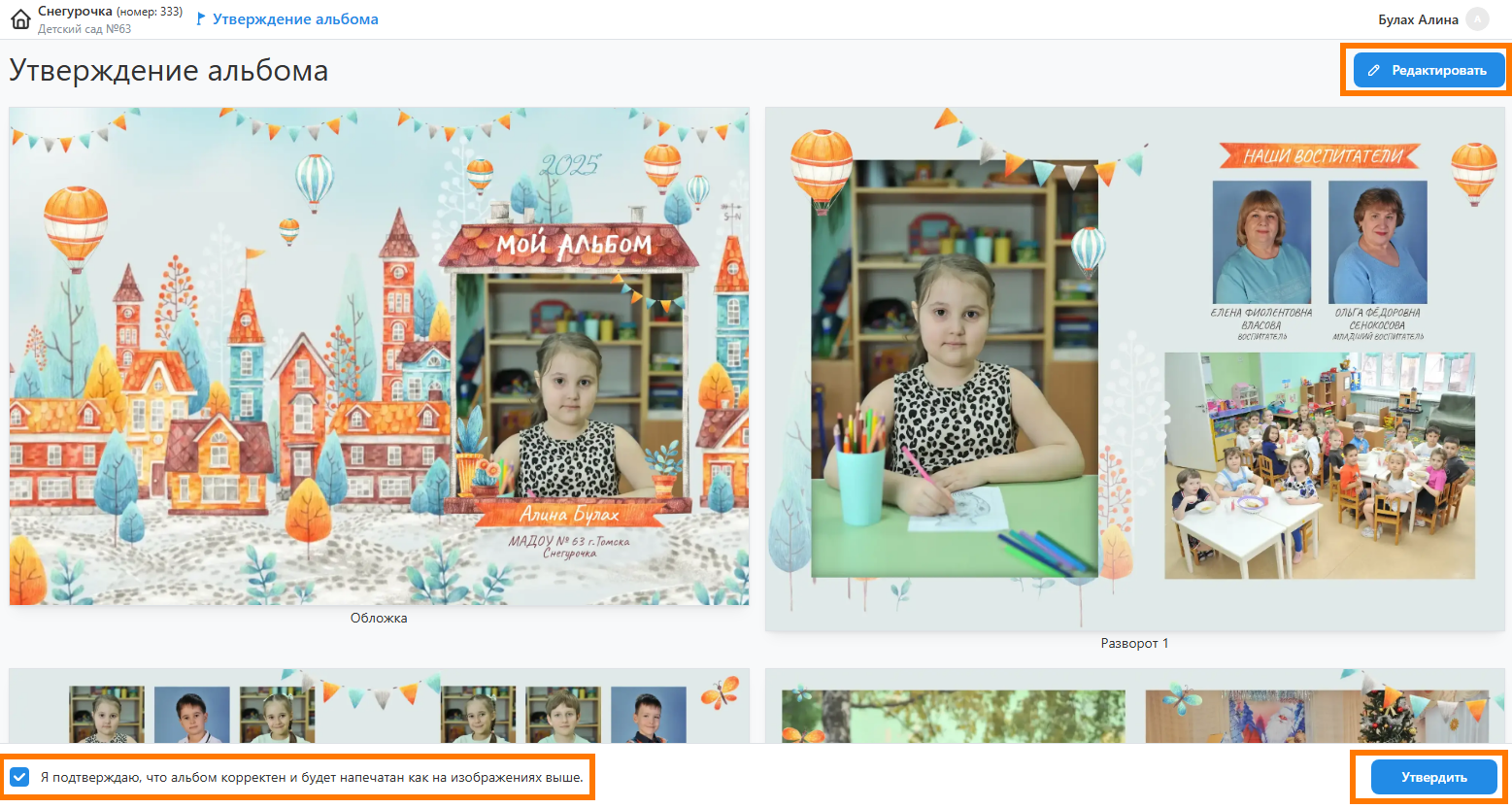The width and height of the screenshot is (1512, 808).
Task: Click the 'Разворот 1' caption text
Action: click(1134, 644)
